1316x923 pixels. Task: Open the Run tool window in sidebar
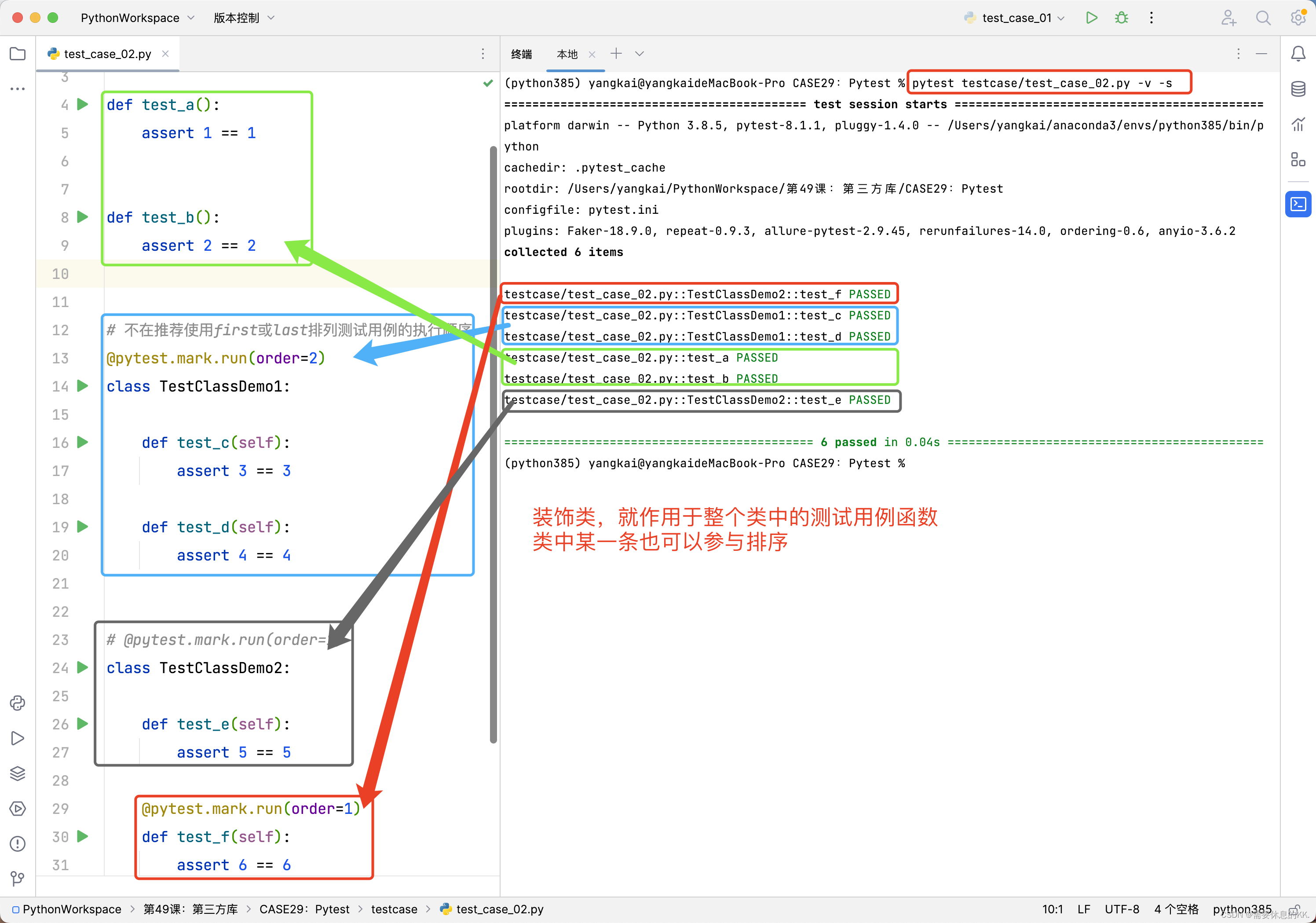click(x=18, y=738)
